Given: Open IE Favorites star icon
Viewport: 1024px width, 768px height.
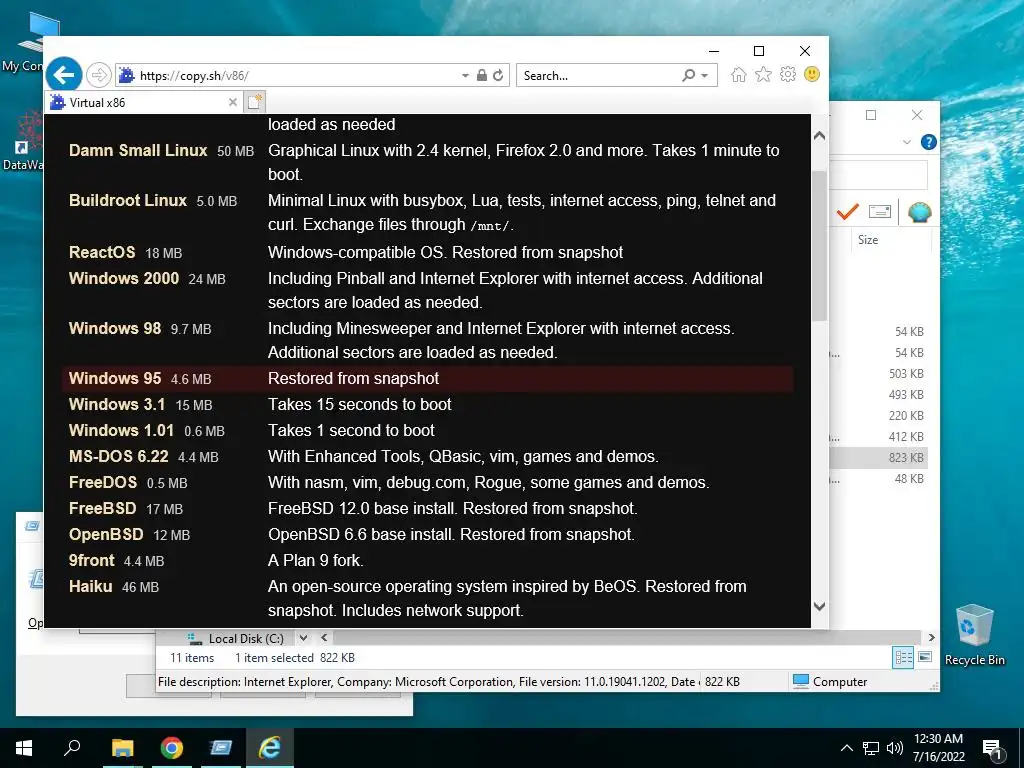Looking at the screenshot, I should click(763, 74).
